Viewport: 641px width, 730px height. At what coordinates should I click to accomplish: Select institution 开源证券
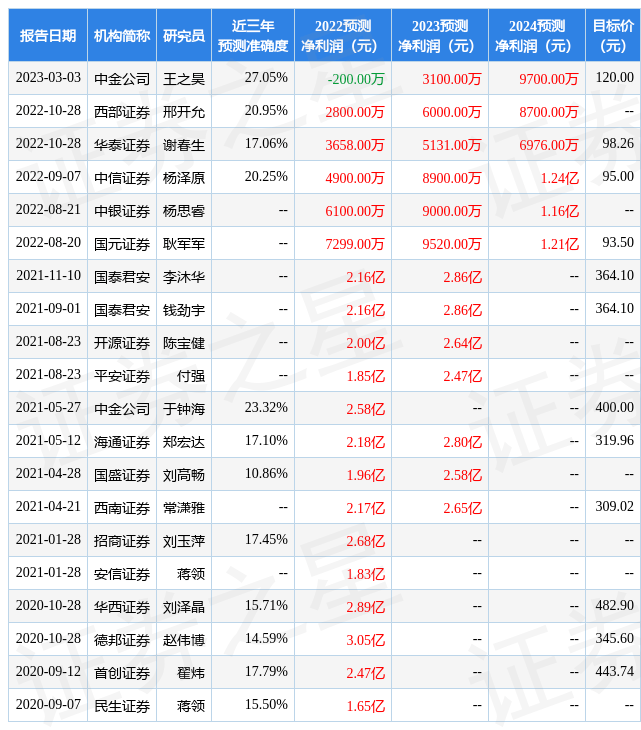tap(122, 343)
